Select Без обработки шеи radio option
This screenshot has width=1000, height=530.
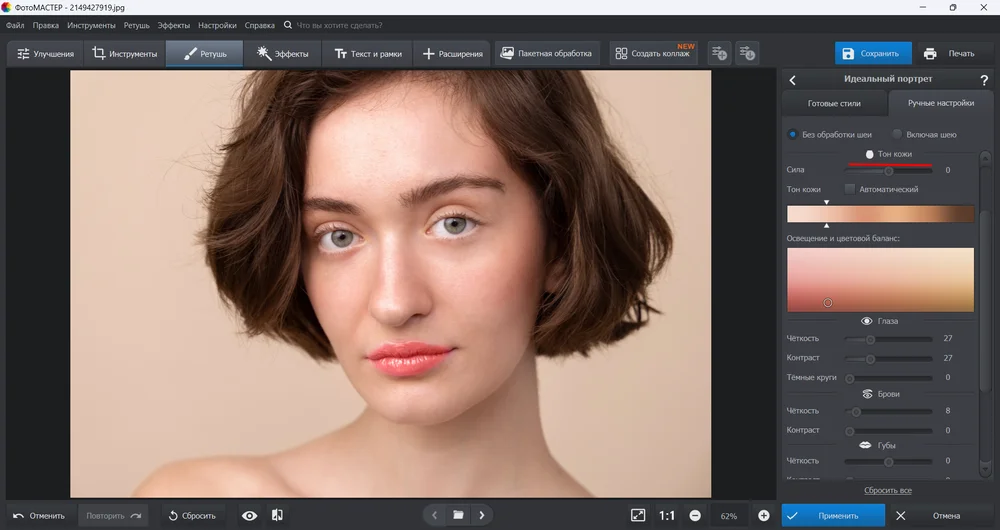pyautogui.click(x=793, y=134)
